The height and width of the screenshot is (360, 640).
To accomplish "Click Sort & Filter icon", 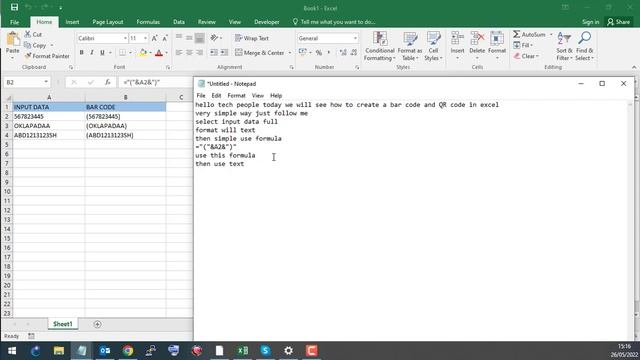I will coord(564,39).
